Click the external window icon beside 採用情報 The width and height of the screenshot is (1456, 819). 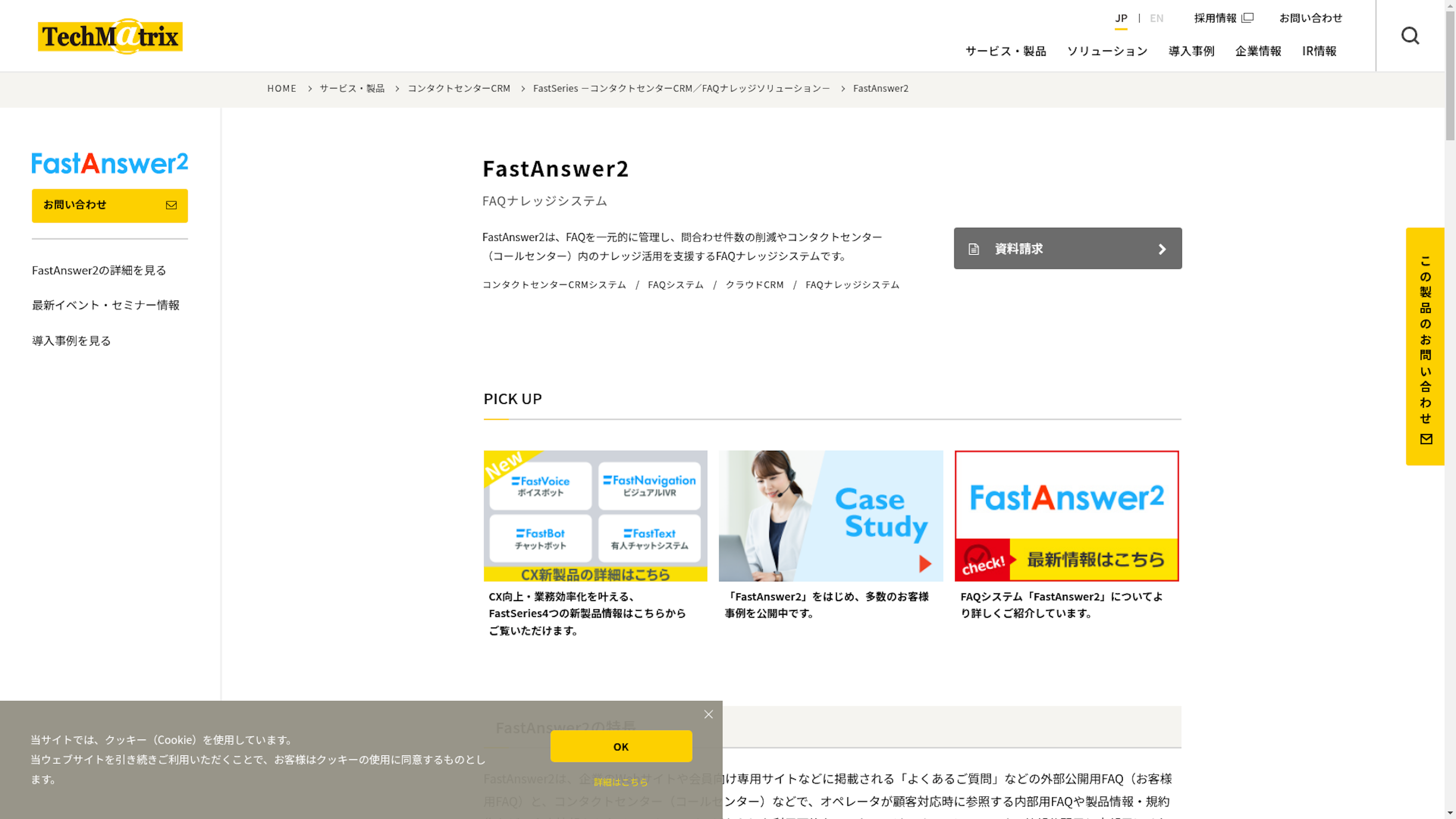click(x=1248, y=17)
